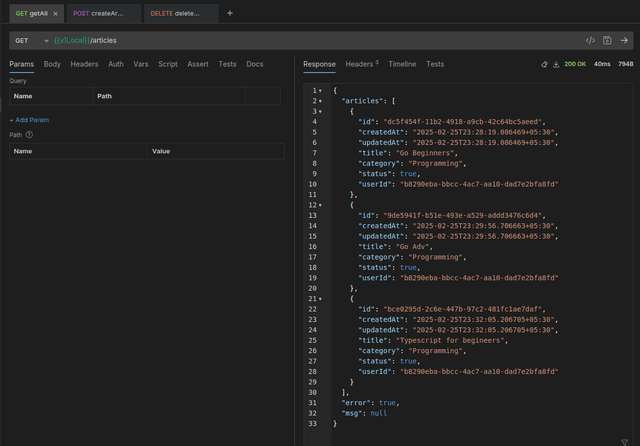The image size is (640, 446).
Task: Collapse the object at line 21
Action: click(x=320, y=299)
